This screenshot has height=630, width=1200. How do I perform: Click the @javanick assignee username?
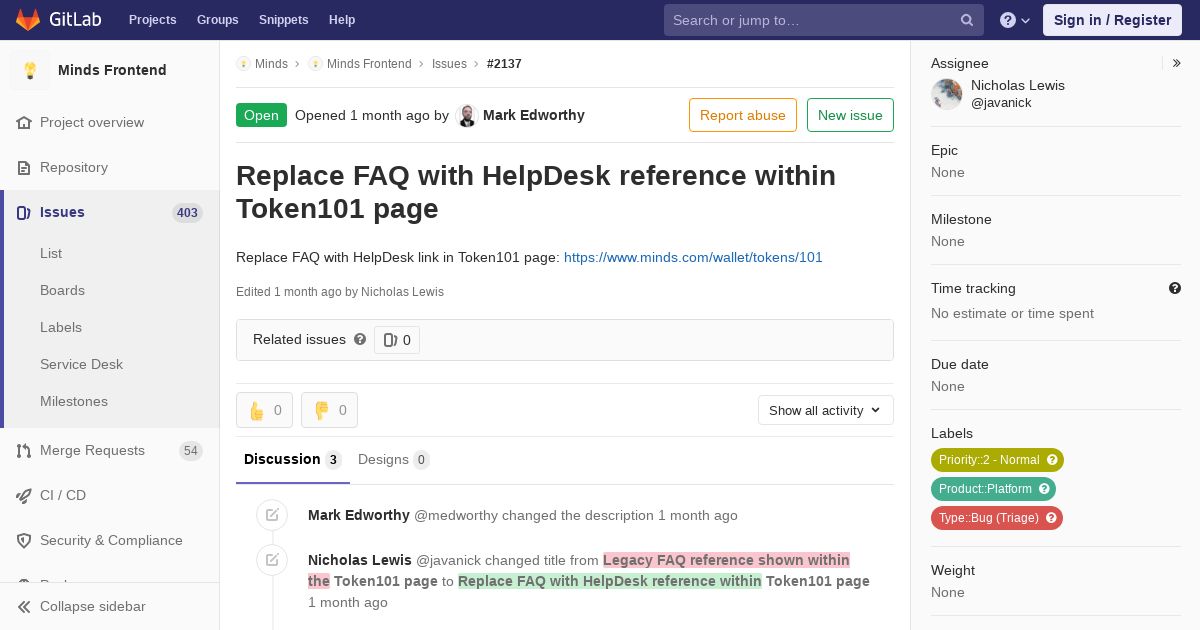click(x=1001, y=103)
